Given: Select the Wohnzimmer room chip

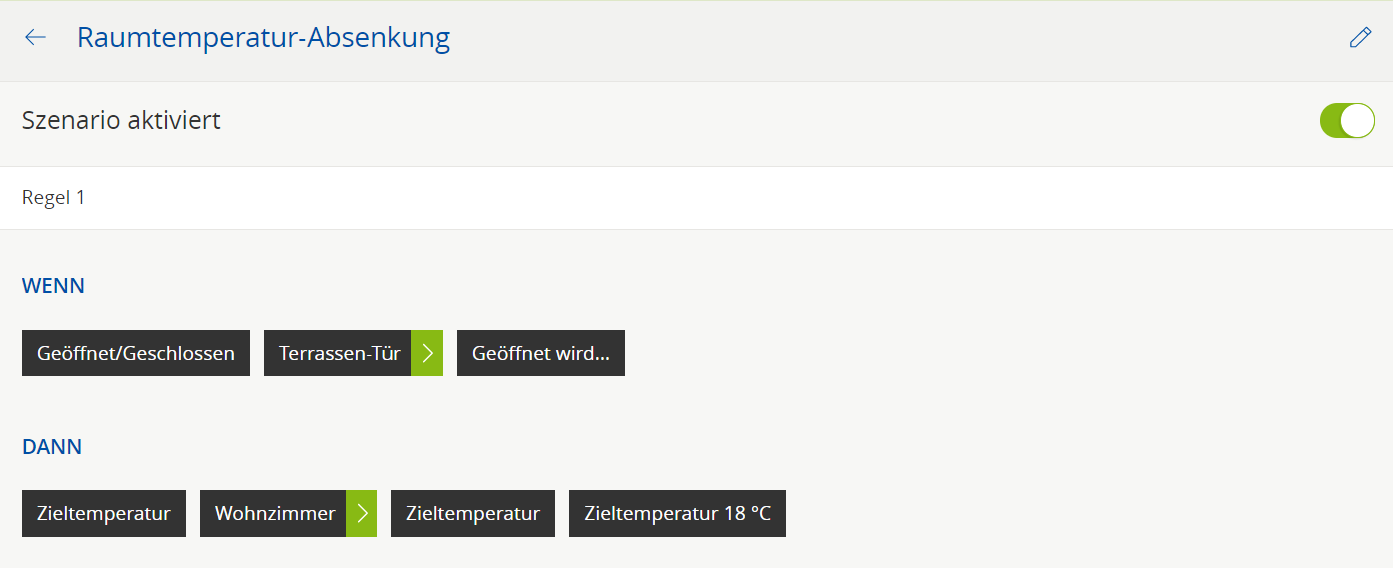Looking at the screenshot, I should click(x=274, y=514).
